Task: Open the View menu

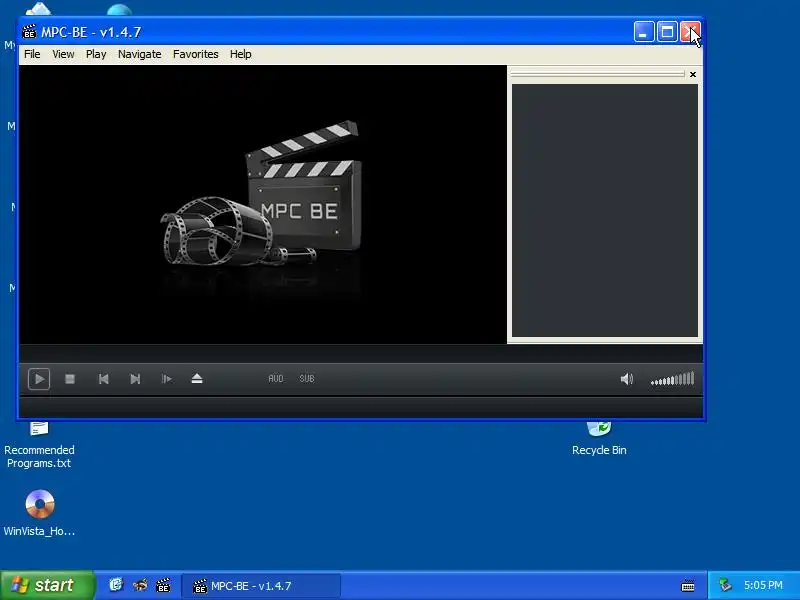Action: (63, 54)
